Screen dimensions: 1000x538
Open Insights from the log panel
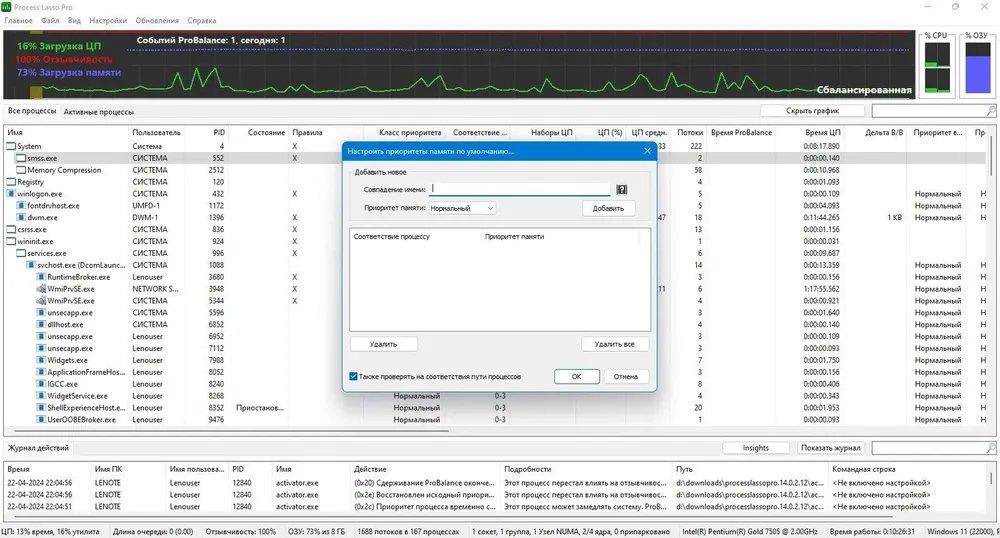[756, 448]
